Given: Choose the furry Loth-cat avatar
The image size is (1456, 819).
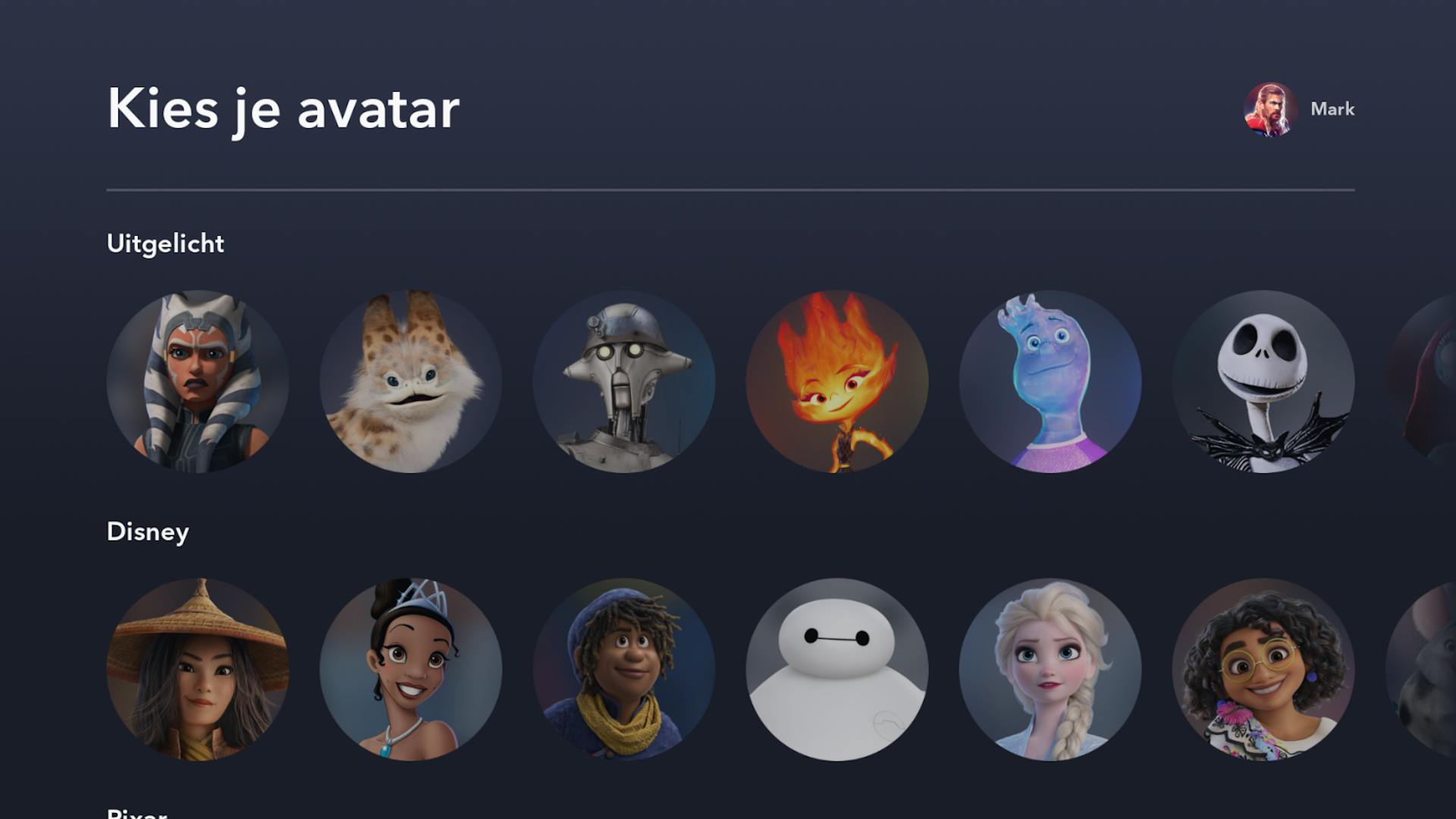Looking at the screenshot, I should click(x=411, y=381).
